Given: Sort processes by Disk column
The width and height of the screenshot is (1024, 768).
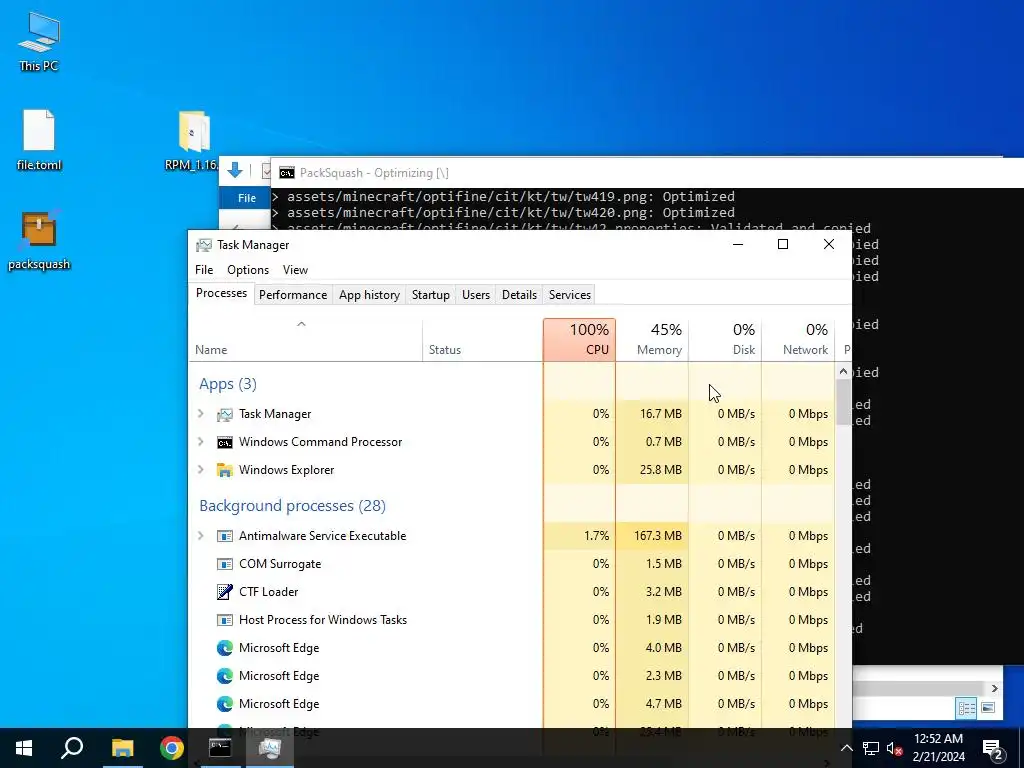Looking at the screenshot, I should coord(725,340).
